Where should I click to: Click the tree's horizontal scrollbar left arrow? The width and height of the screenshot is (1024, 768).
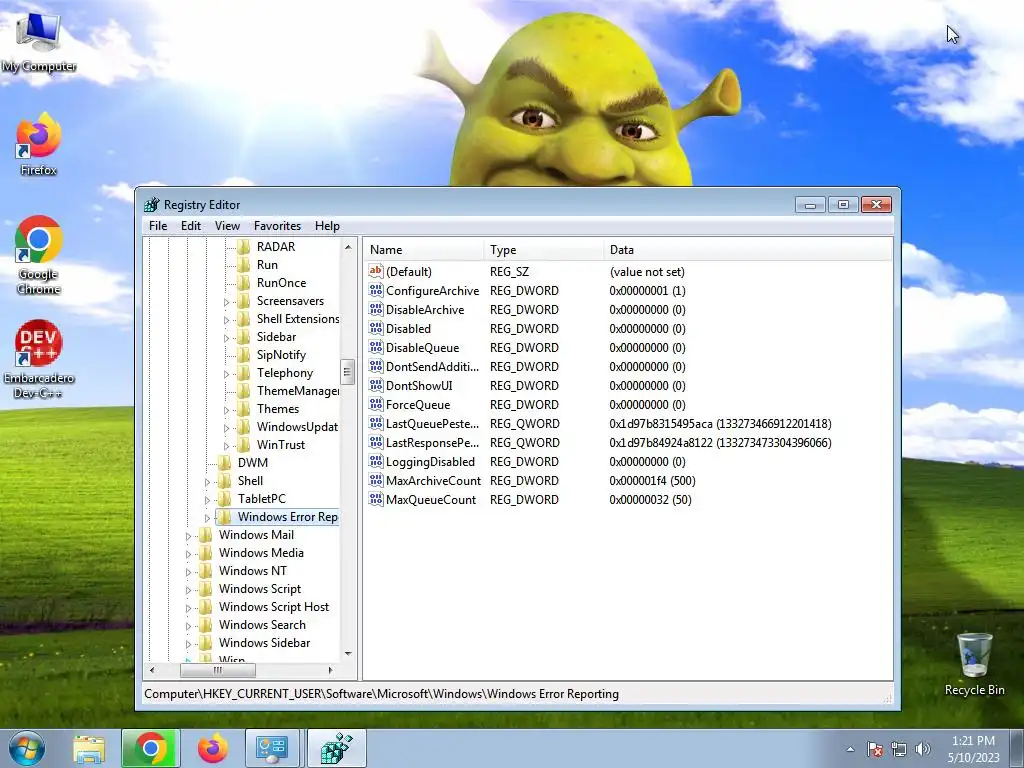click(x=152, y=670)
